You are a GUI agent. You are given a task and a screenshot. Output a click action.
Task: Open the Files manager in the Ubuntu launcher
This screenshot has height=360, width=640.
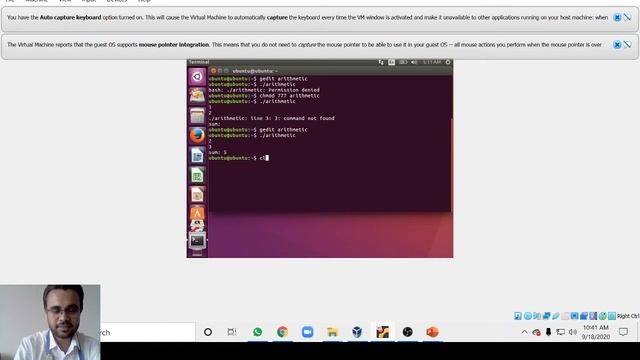pos(197,116)
